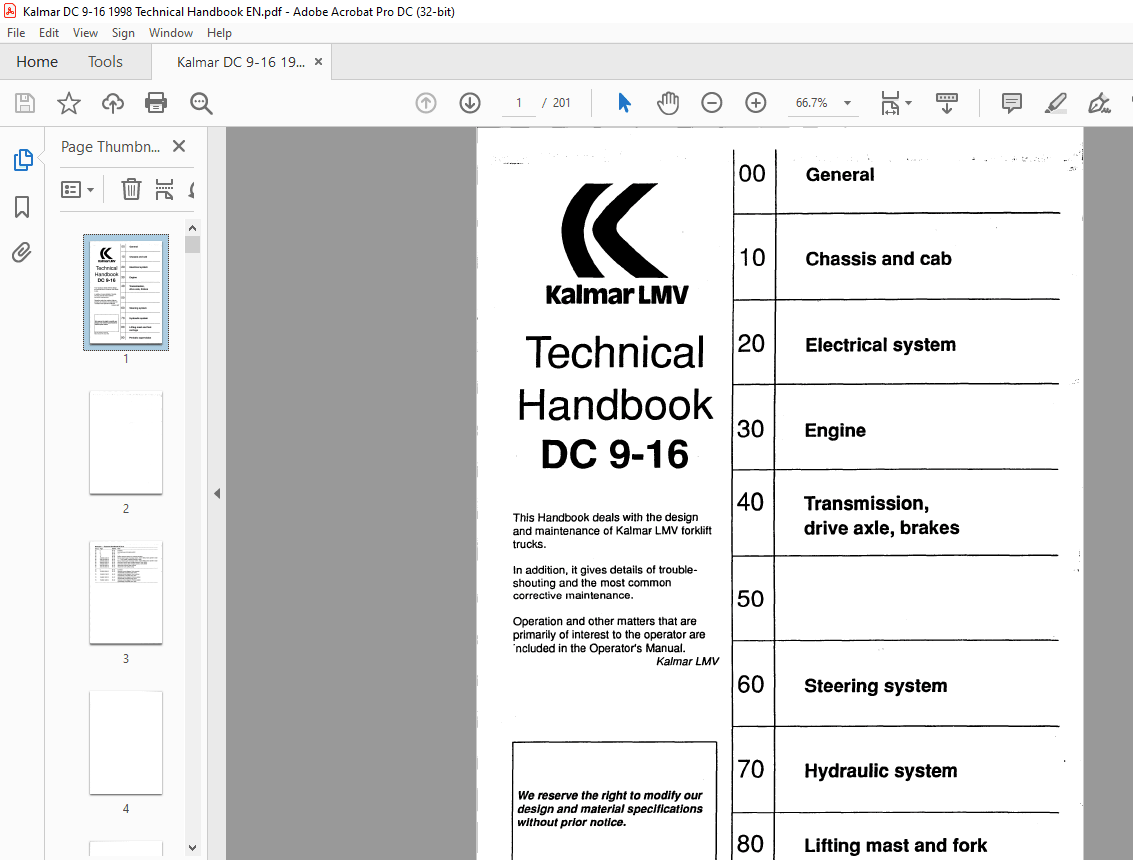Zoom out with the minus control
Image resolution: width=1133 pixels, height=860 pixels.
point(711,102)
